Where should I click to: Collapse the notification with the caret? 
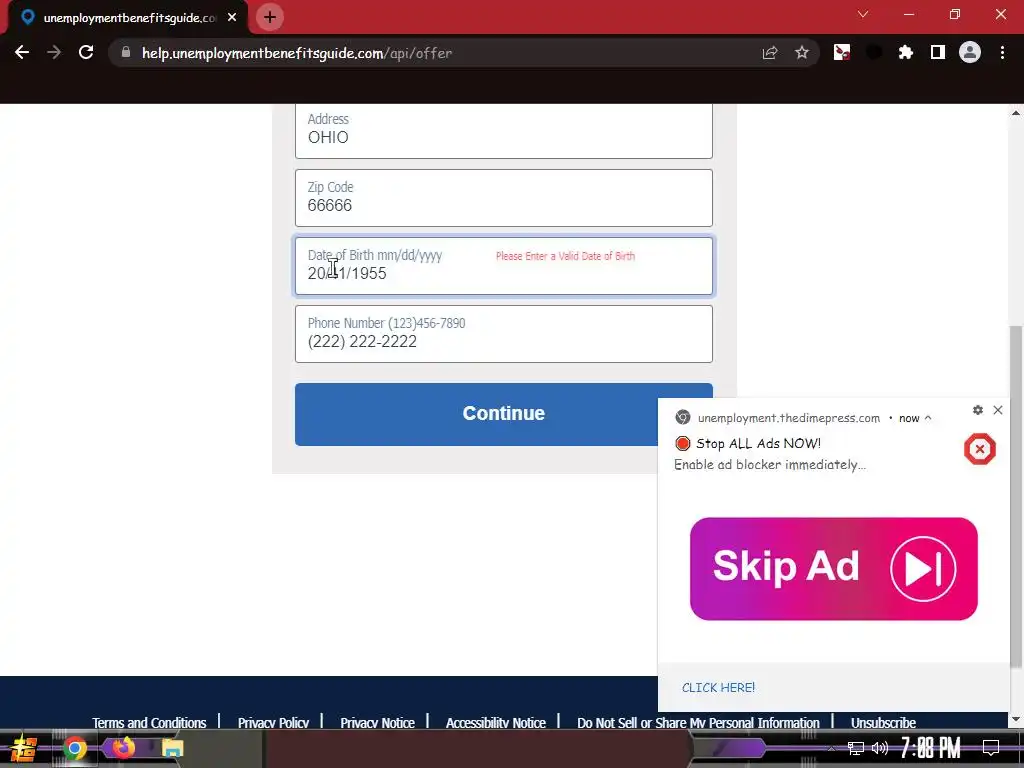pyautogui.click(x=928, y=418)
